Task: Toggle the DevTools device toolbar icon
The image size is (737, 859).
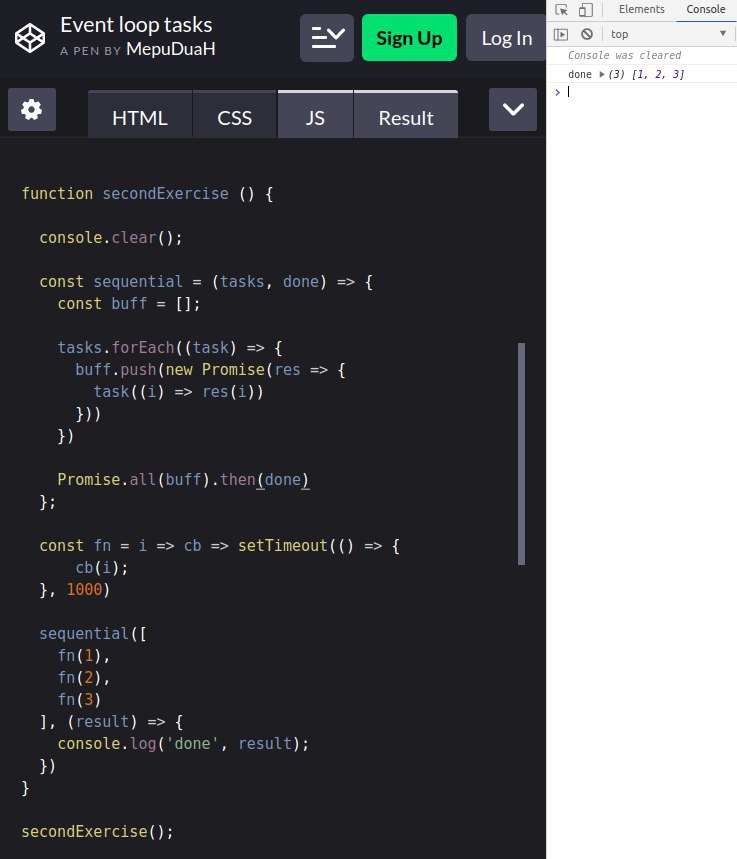Action: [x=586, y=10]
